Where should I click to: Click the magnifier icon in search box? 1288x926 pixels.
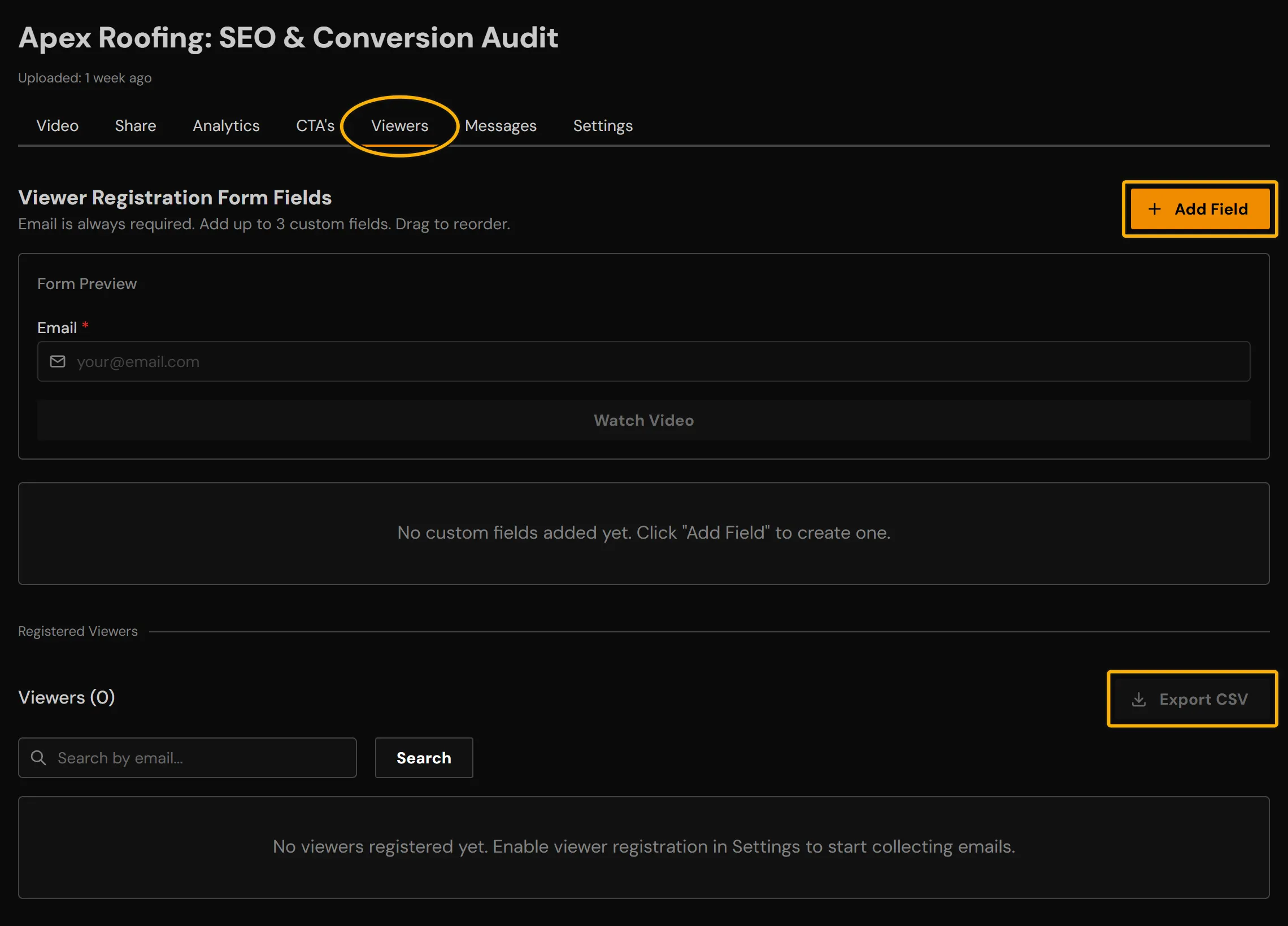pyautogui.click(x=38, y=758)
